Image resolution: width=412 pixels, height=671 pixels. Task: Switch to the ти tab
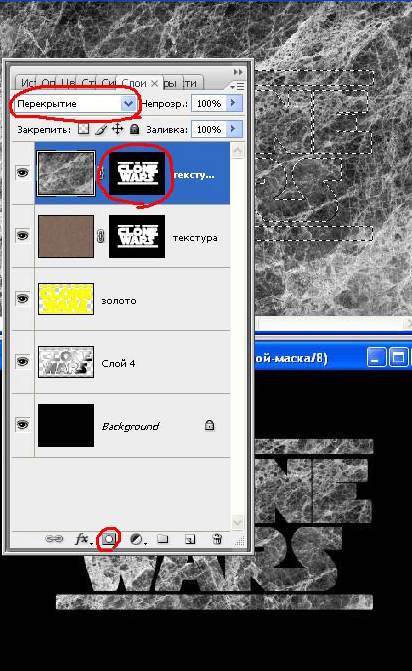191,83
